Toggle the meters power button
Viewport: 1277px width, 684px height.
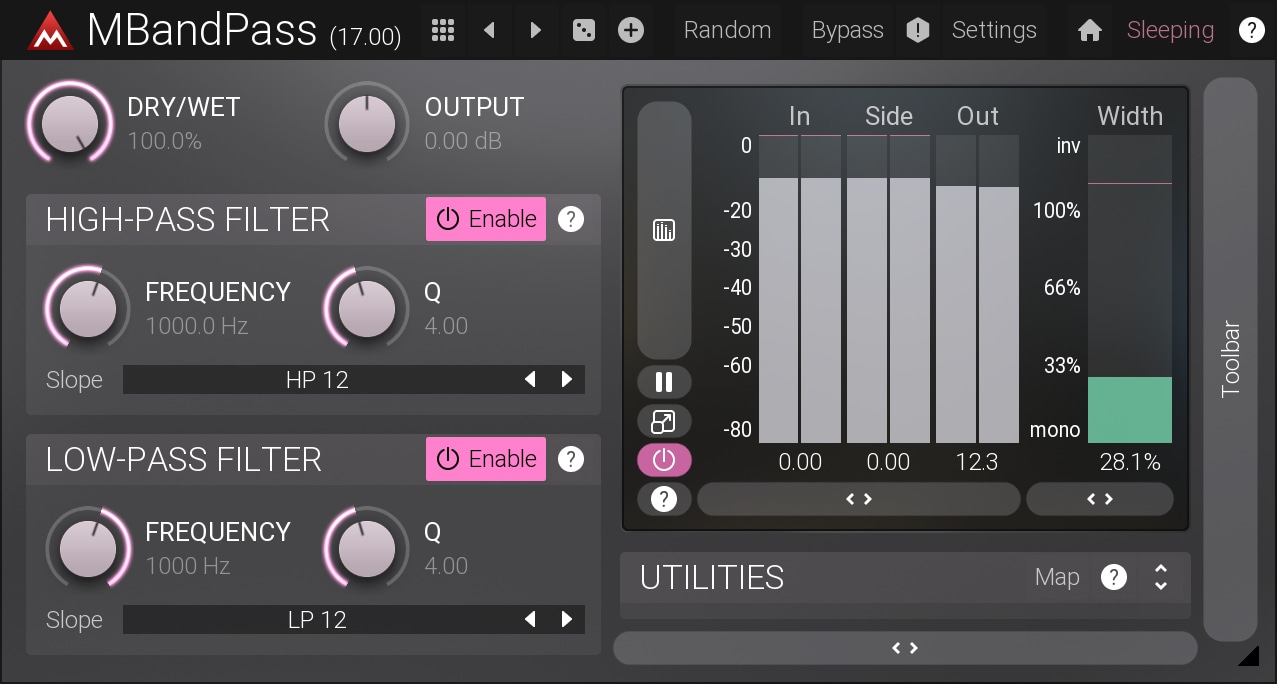[x=664, y=460]
